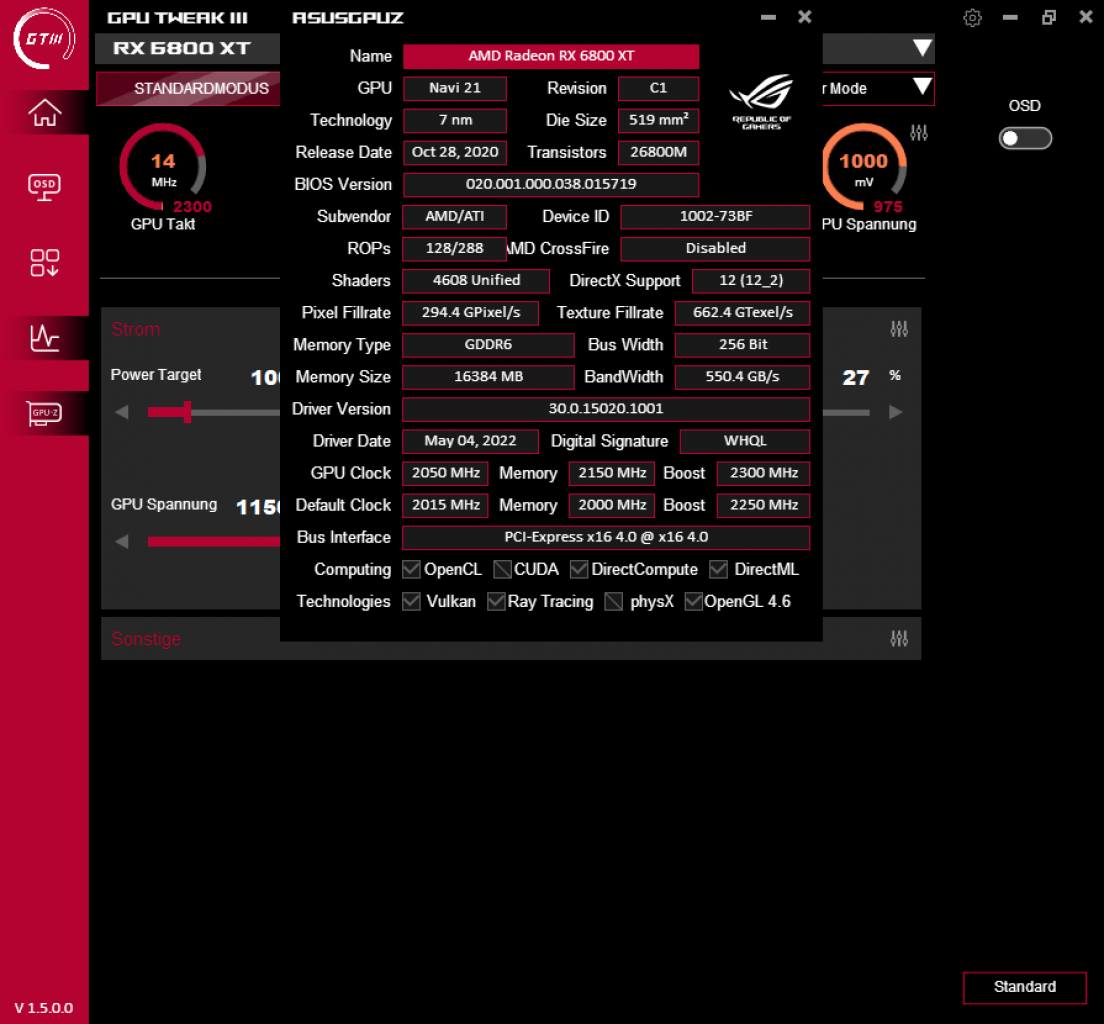1104x1024 pixels.
Task: Open Sonstige panel tuning sliders icon
Action: click(x=899, y=639)
